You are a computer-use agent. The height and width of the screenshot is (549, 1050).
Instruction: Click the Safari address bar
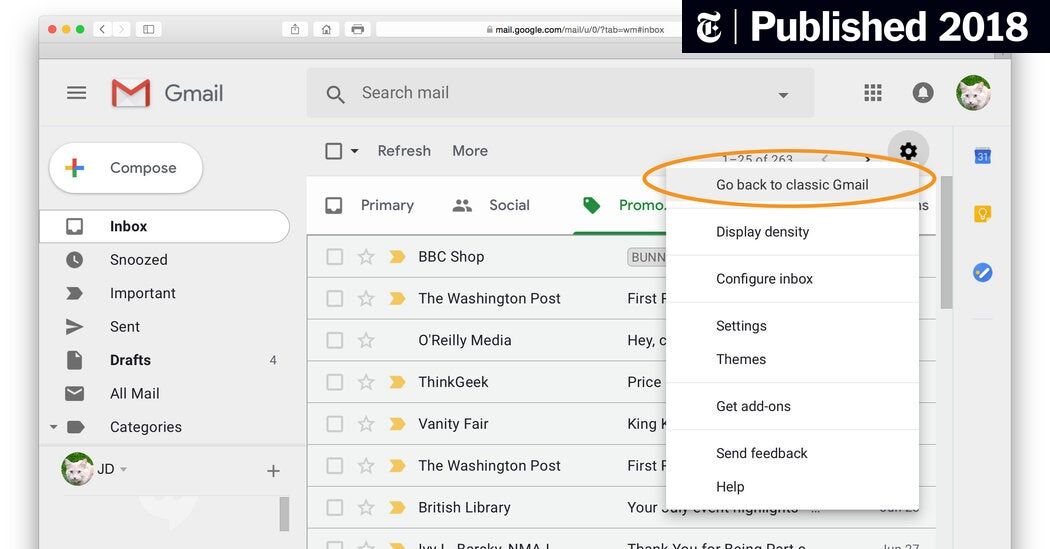529,29
